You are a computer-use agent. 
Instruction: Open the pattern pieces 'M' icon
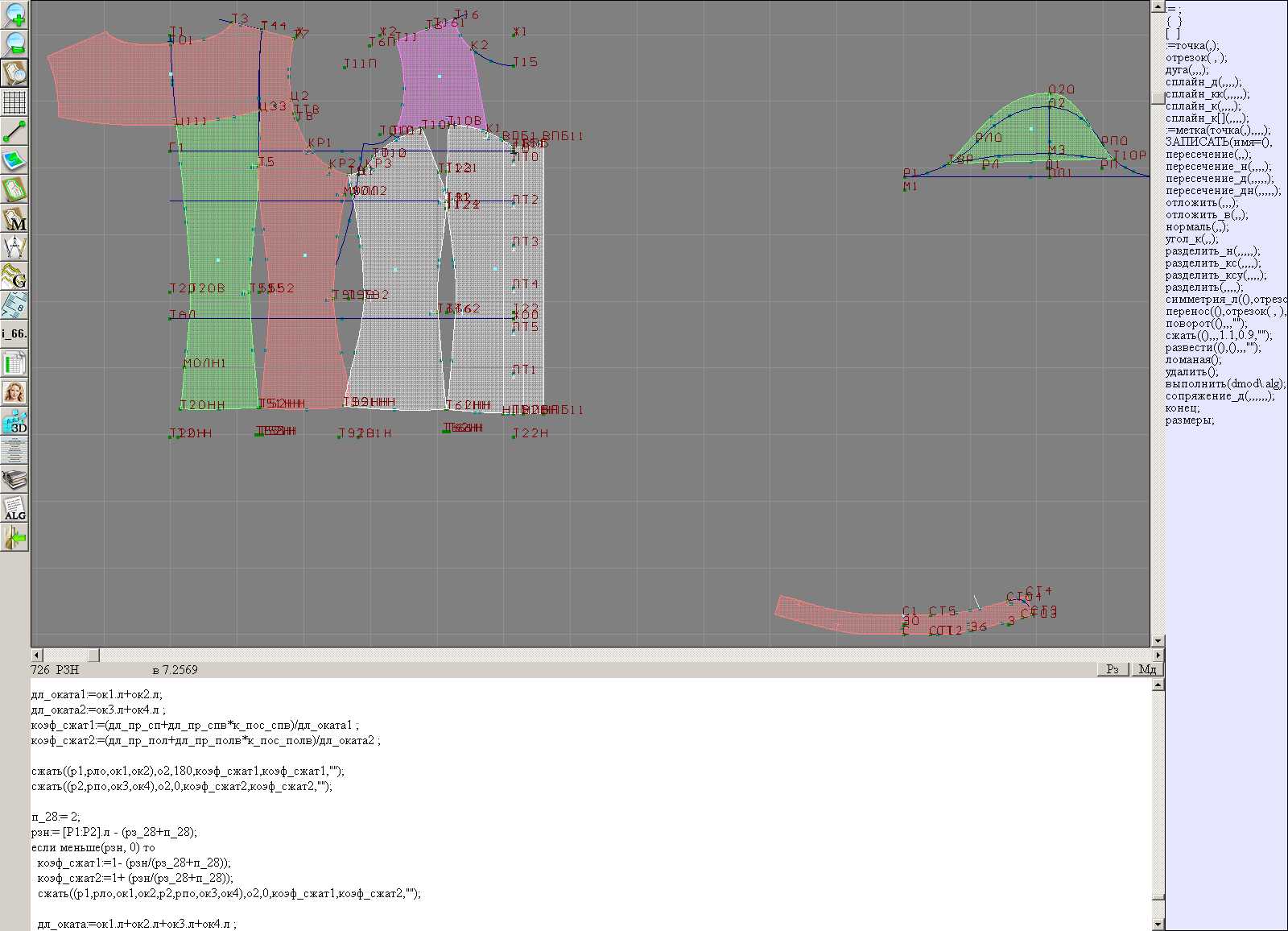(14, 219)
